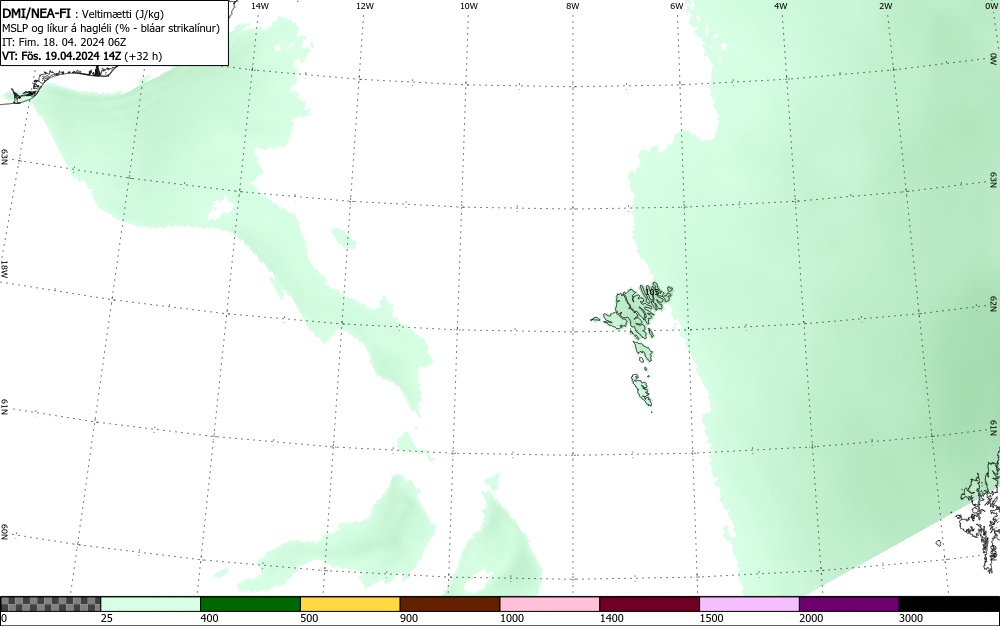Click the black above-3000 legend swatch
The height and width of the screenshot is (626, 1000).
(949, 604)
